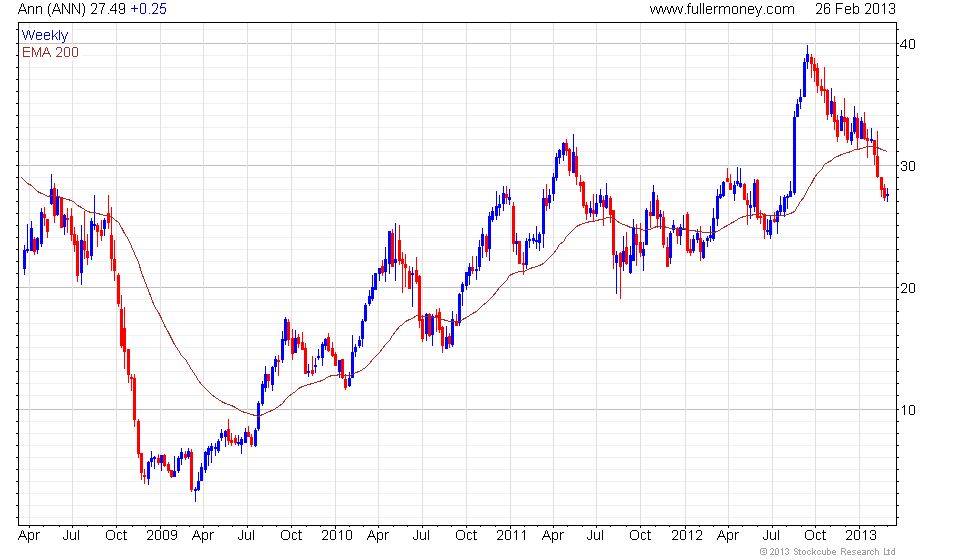Click the 2012 year axis label
Screen dimensions: 980x560
(x=686, y=535)
